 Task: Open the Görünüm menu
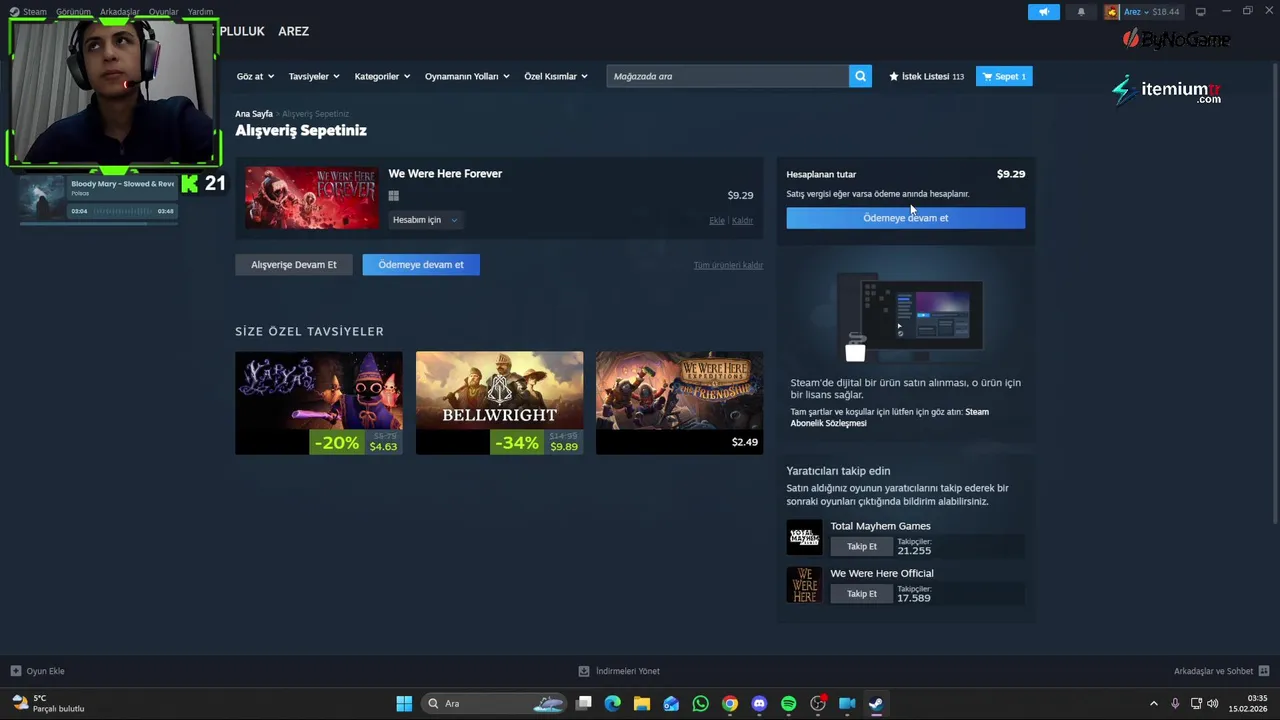(x=73, y=12)
